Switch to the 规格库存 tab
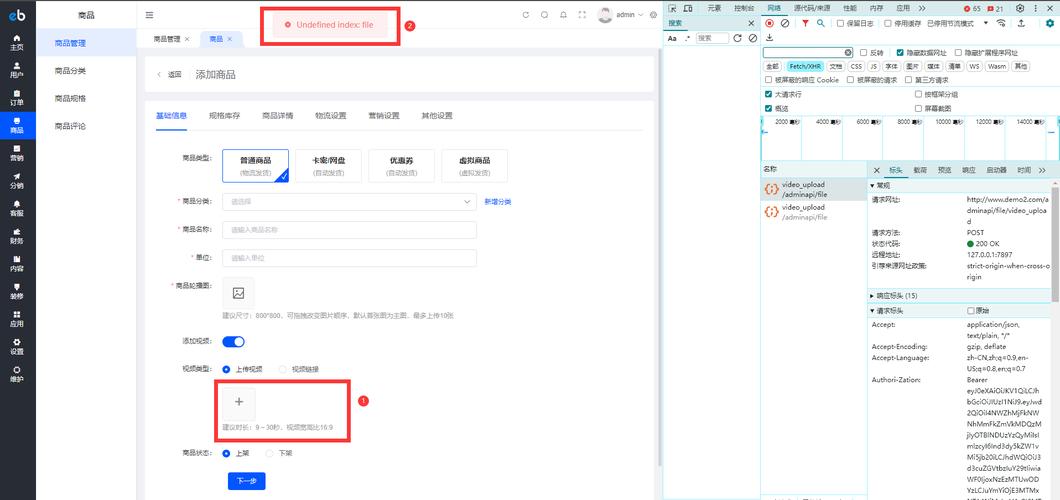This screenshot has width=1060, height=500. 224,116
